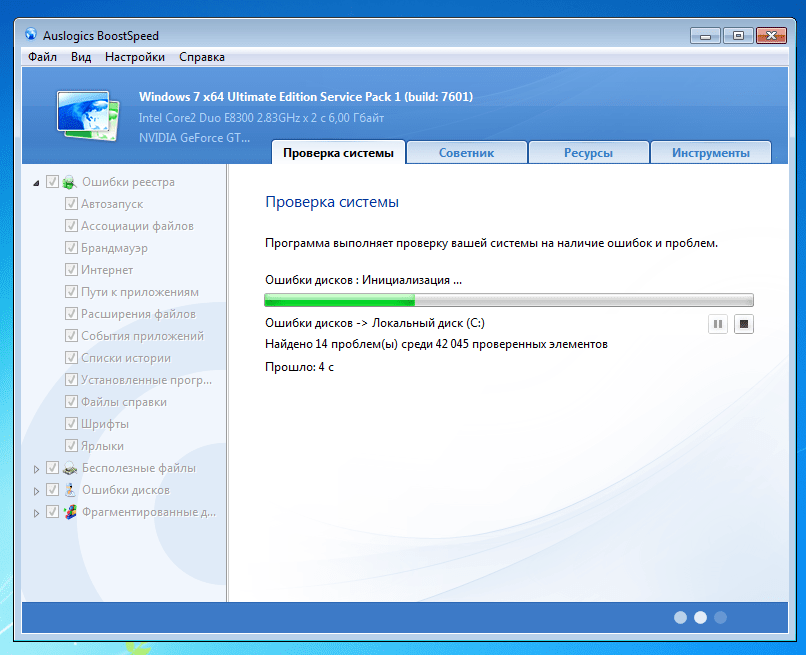Select the first bottom page indicator dot
Screen dimensions: 806x655
point(680,617)
